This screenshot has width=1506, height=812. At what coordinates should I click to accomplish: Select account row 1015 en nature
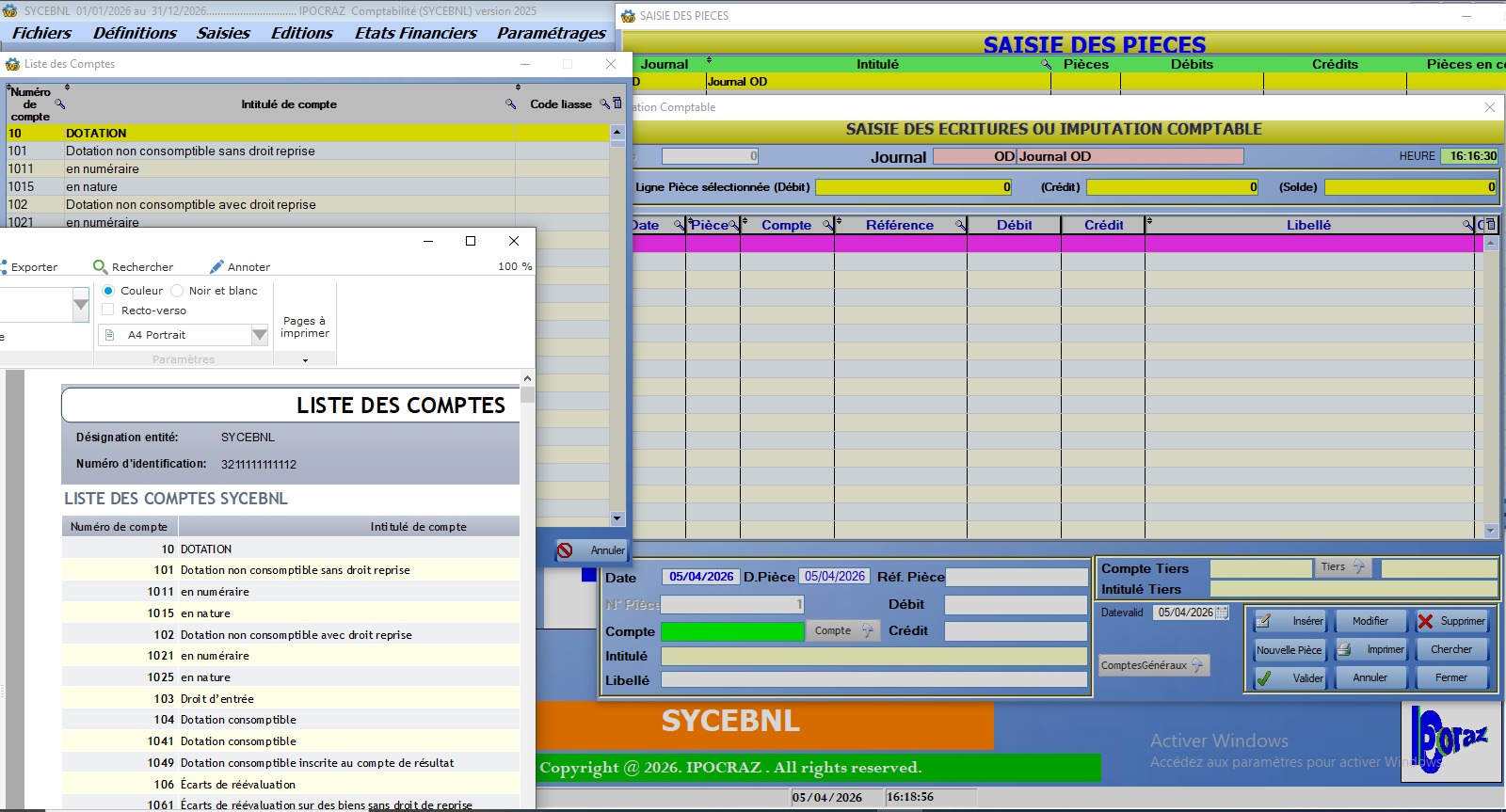tap(309, 187)
